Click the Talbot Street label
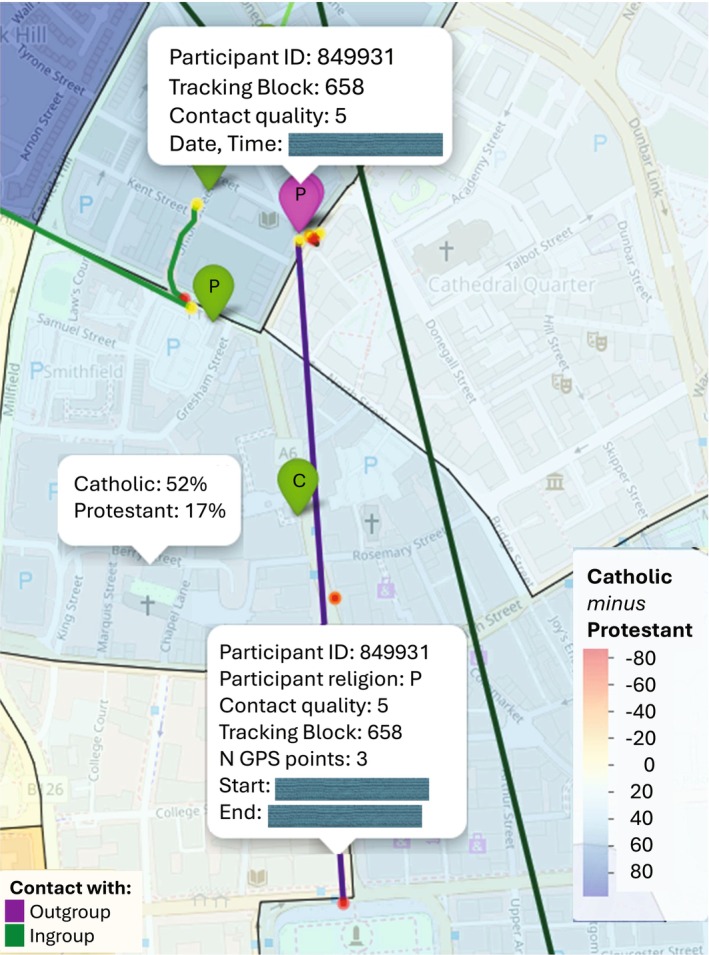The image size is (709, 955). point(540,248)
